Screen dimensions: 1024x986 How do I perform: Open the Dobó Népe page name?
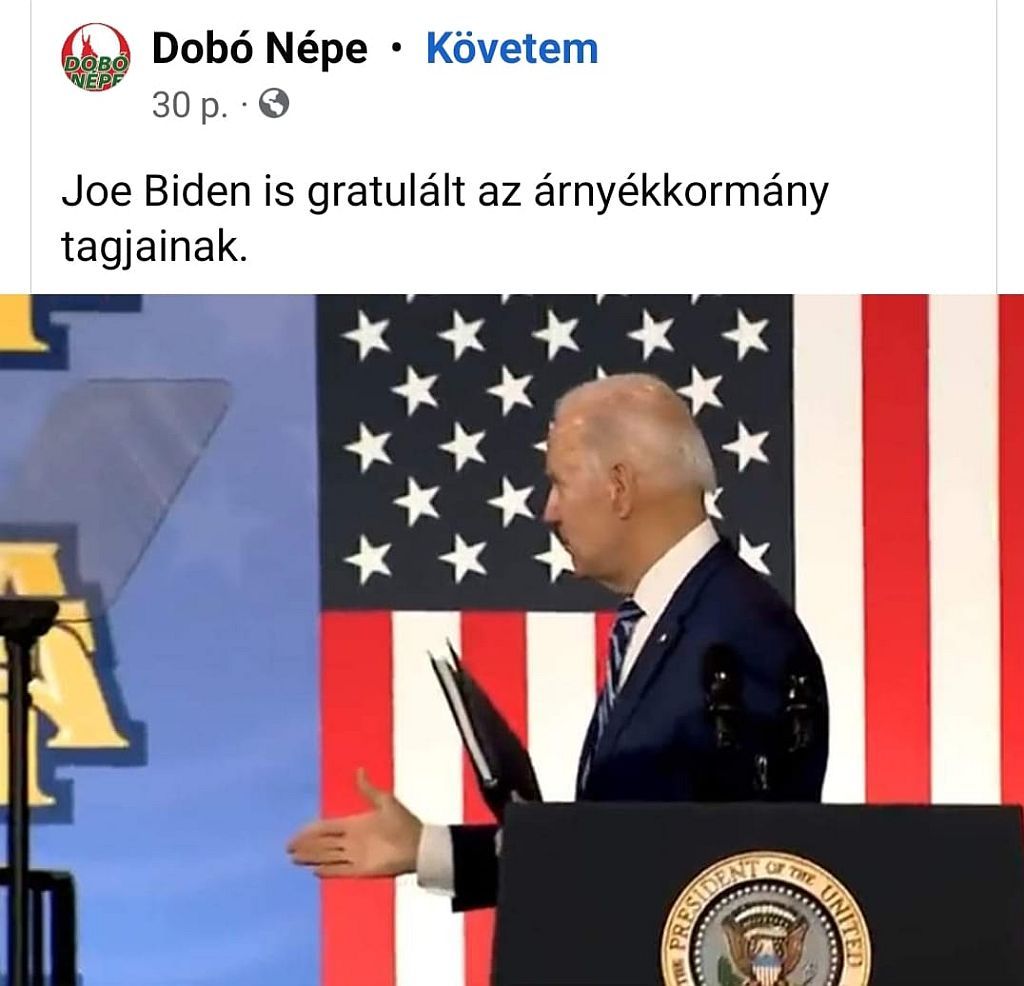click(259, 49)
